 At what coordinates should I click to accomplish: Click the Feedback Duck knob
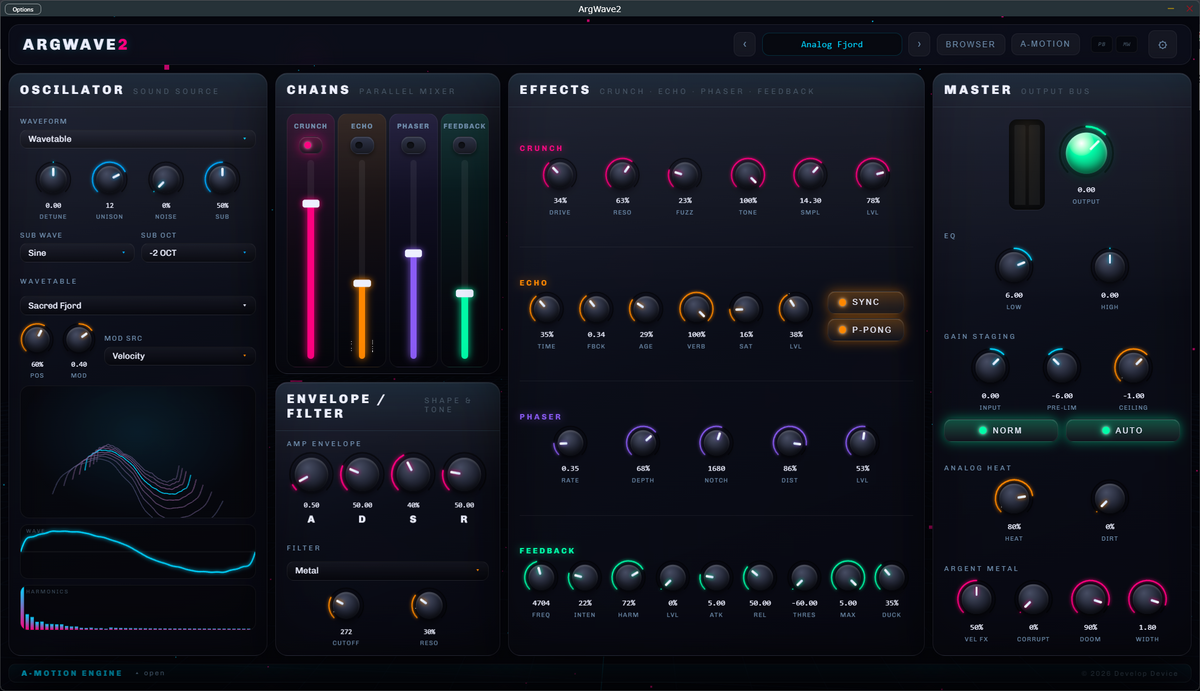pos(891,577)
